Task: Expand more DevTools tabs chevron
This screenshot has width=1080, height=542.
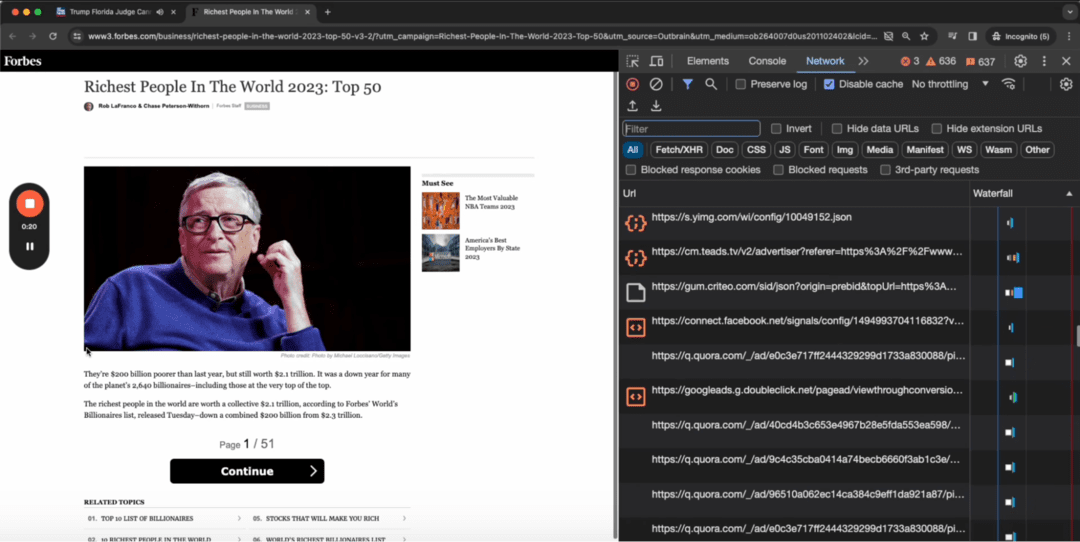Action: (x=864, y=61)
